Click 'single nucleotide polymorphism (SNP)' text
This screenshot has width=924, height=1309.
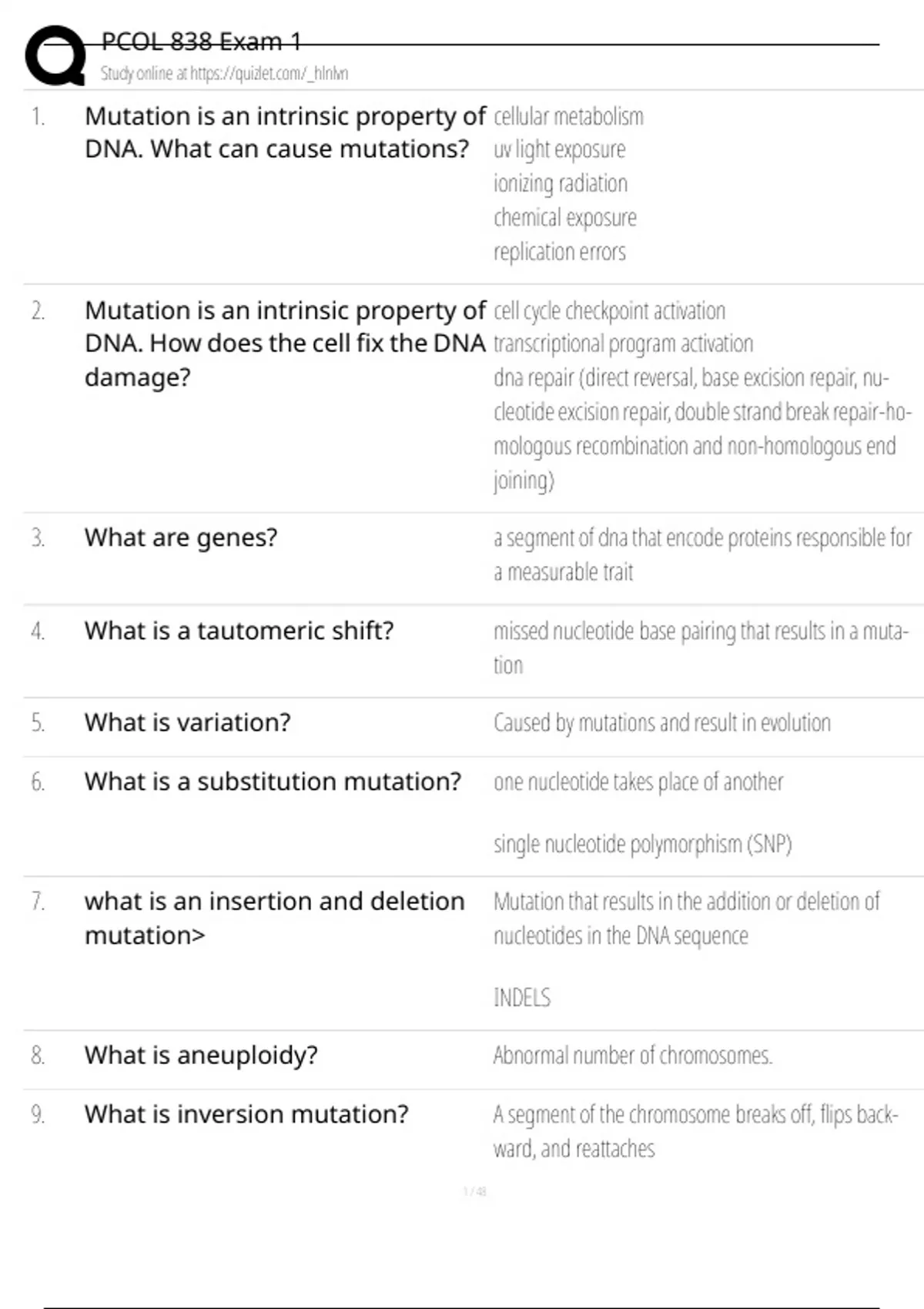(643, 845)
